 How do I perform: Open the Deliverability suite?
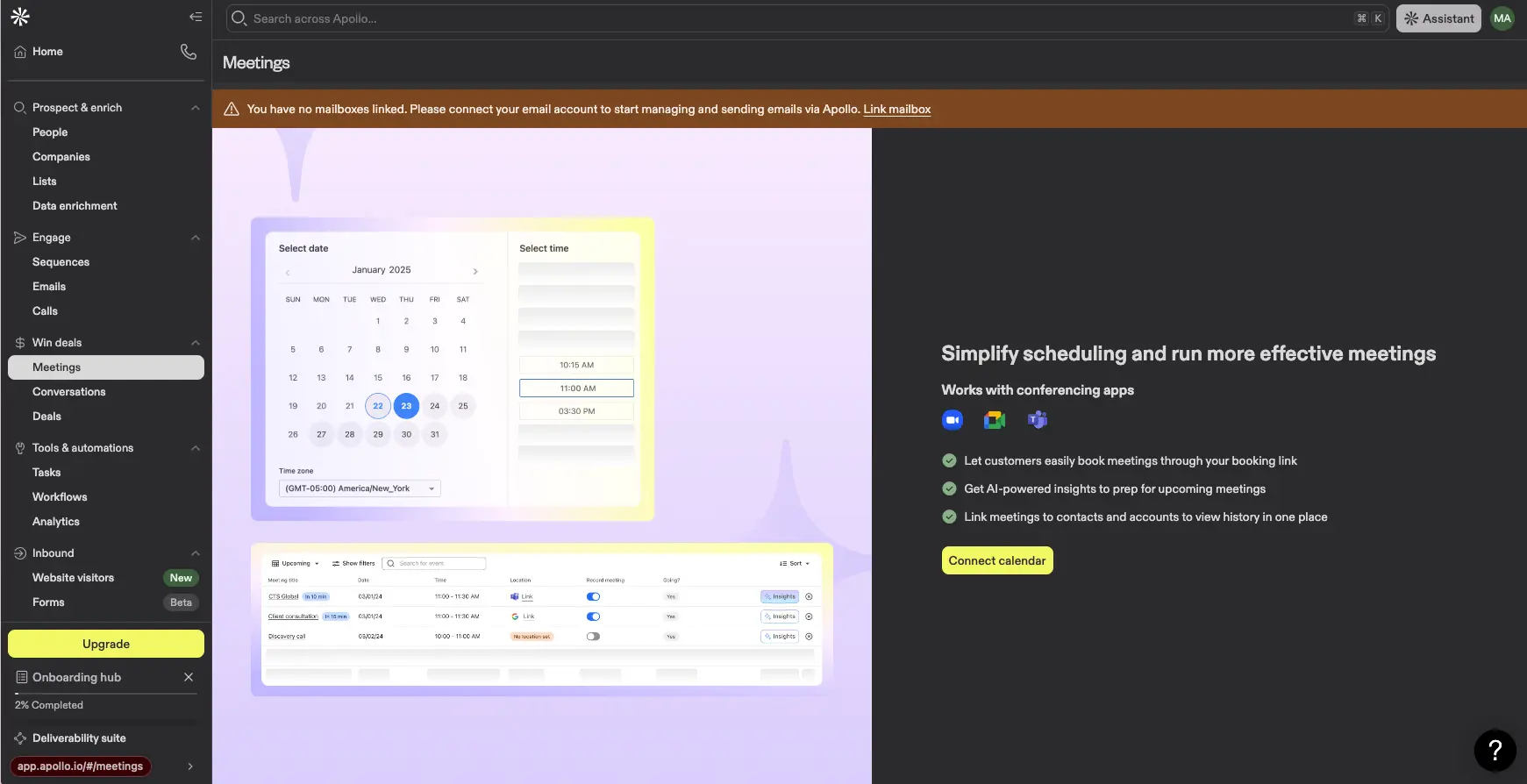point(79,738)
